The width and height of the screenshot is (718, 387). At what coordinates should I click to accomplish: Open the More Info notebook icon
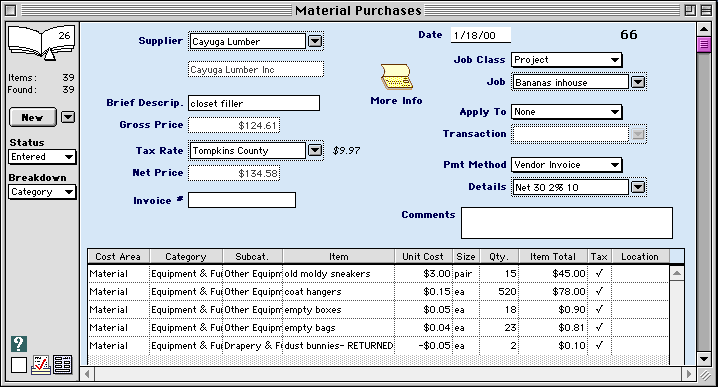click(x=397, y=77)
